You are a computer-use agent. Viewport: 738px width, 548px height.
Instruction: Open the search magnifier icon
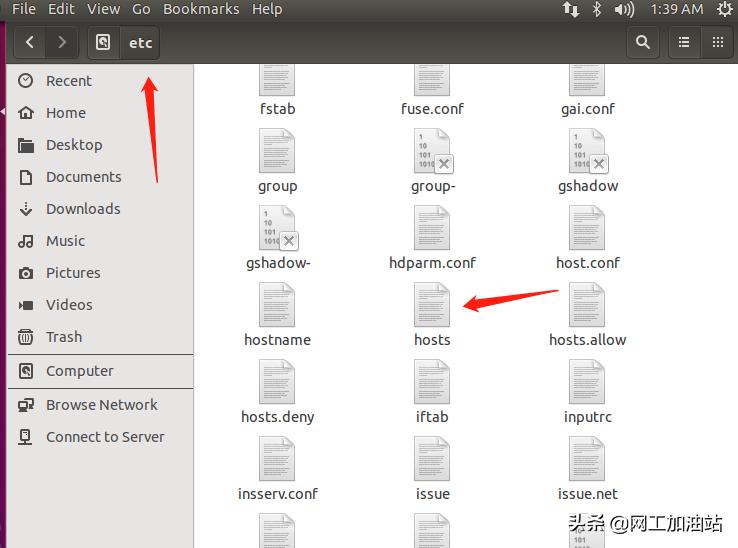pyautogui.click(x=643, y=42)
